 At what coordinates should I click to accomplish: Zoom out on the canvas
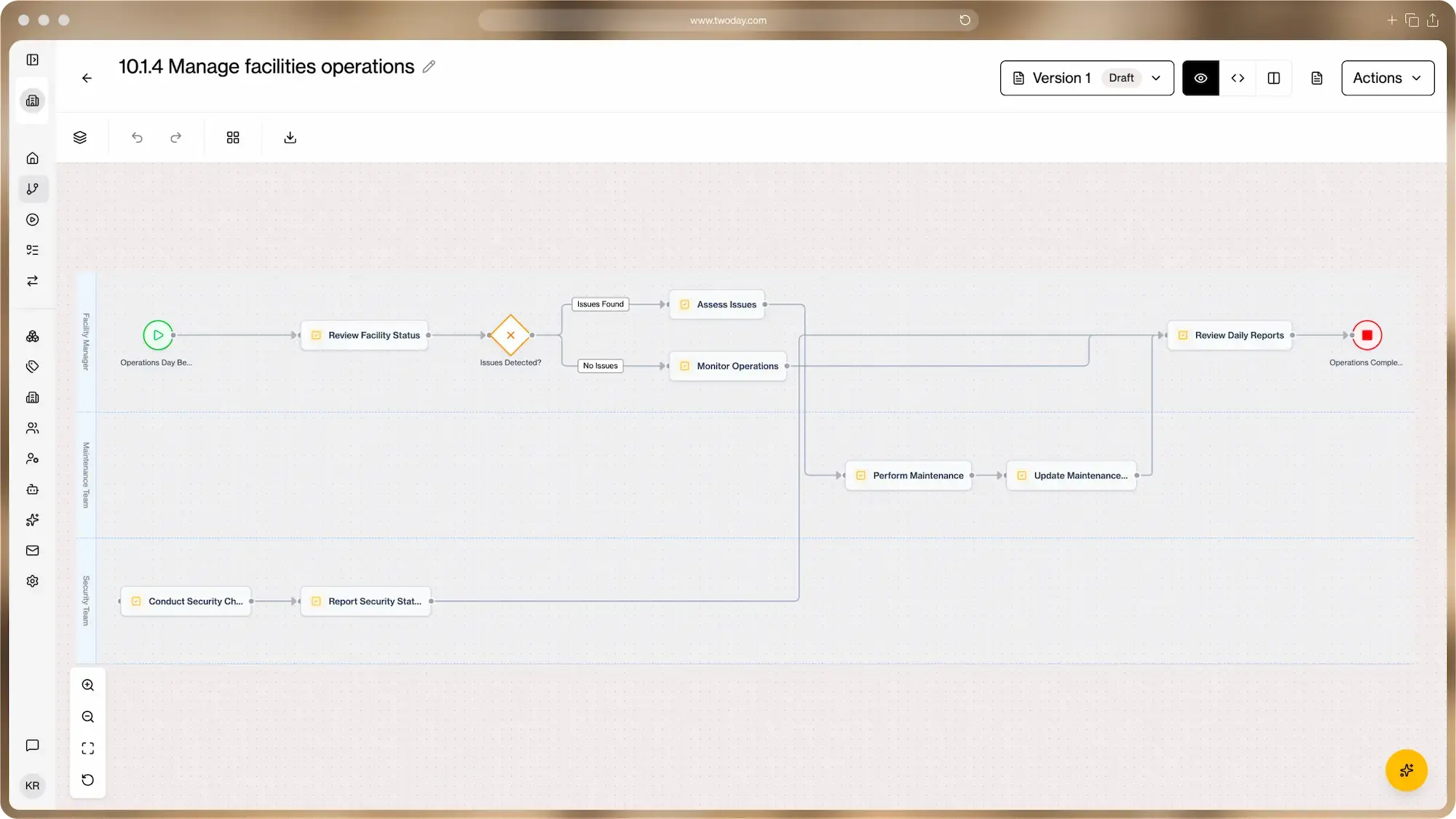88,717
